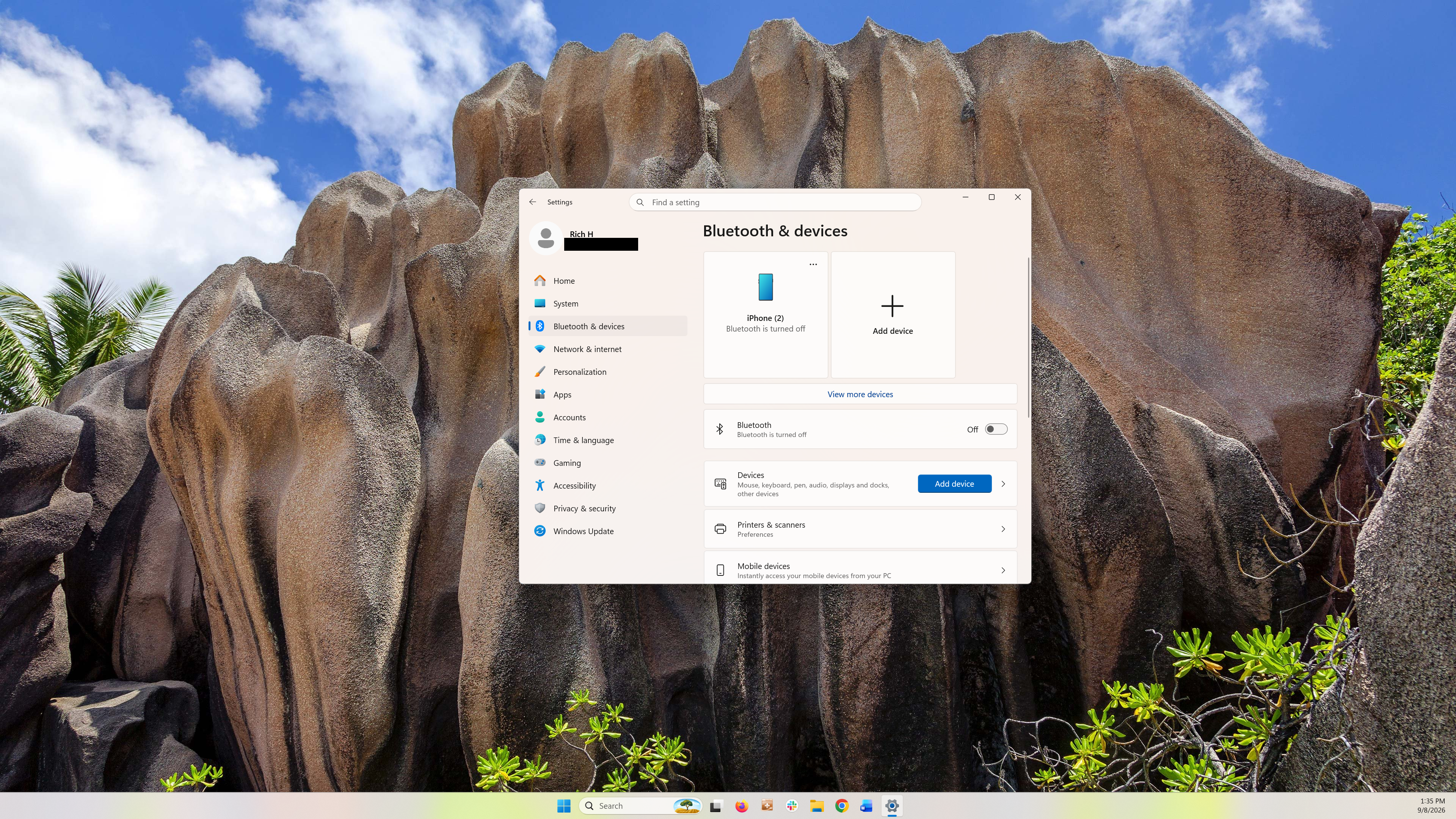The height and width of the screenshot is (819, 1456).
Task: Click the Settings window vertical scrollbar
Action: pos(1028,338)
